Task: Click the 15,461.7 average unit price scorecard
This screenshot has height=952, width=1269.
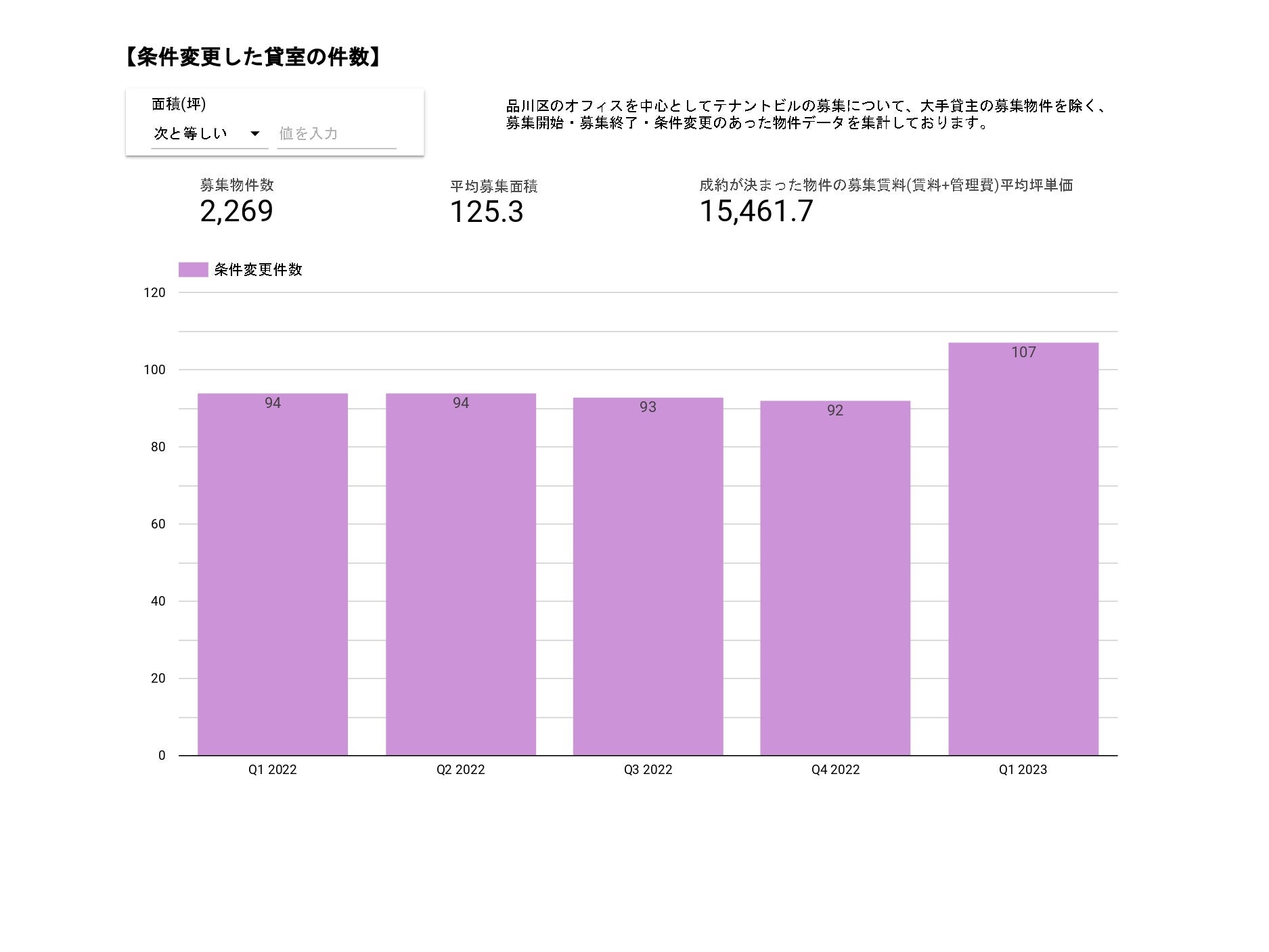Action: point(756,212)
